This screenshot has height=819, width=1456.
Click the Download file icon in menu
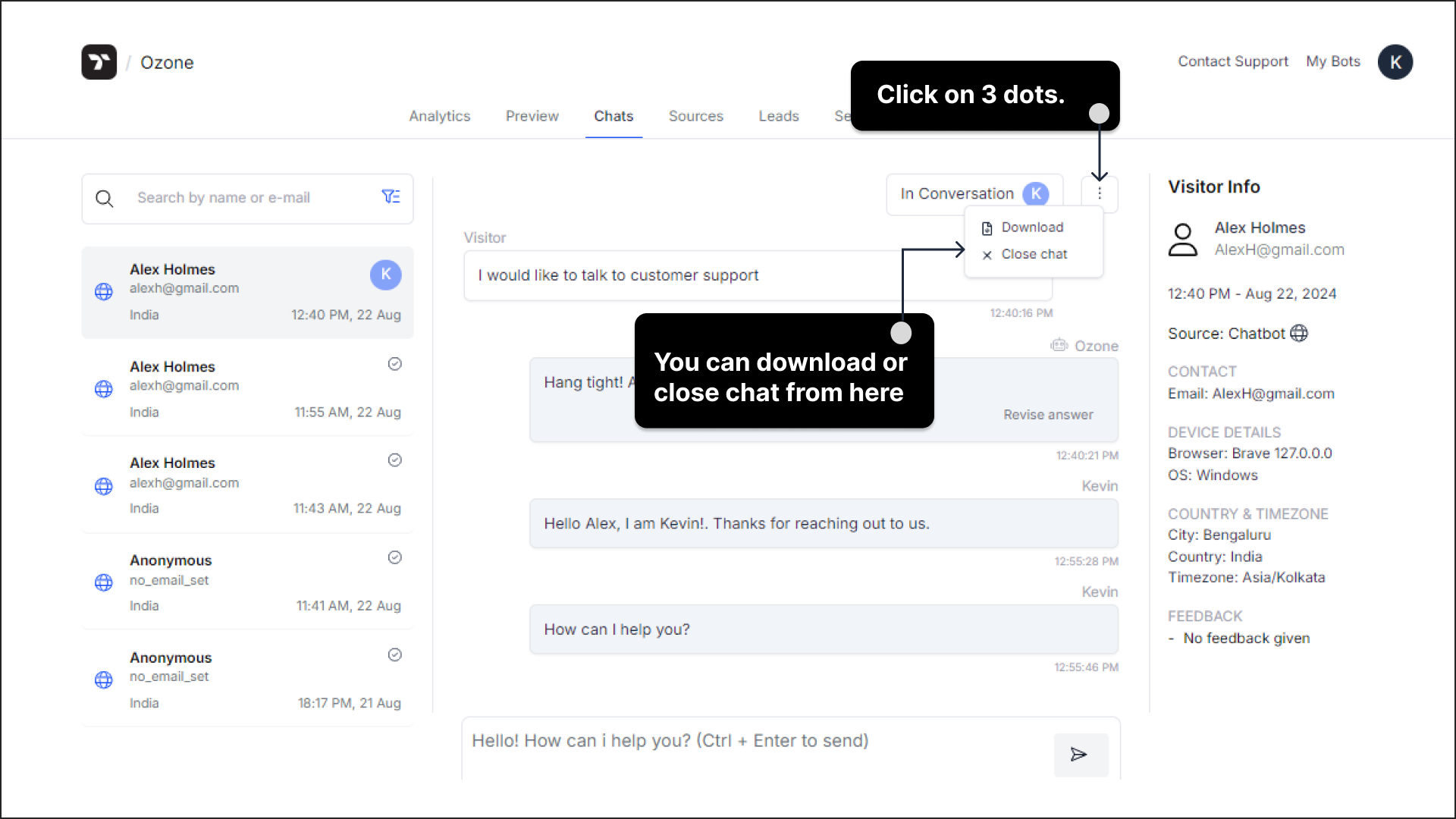987,228
